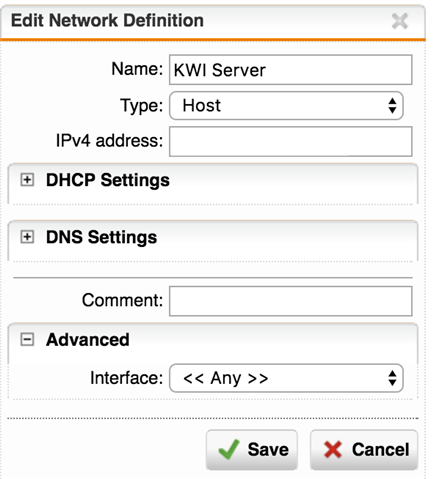Click the green checkmark icon on Save
The width and height of the screenshot is (433, 479).
[x=229, y=449]
